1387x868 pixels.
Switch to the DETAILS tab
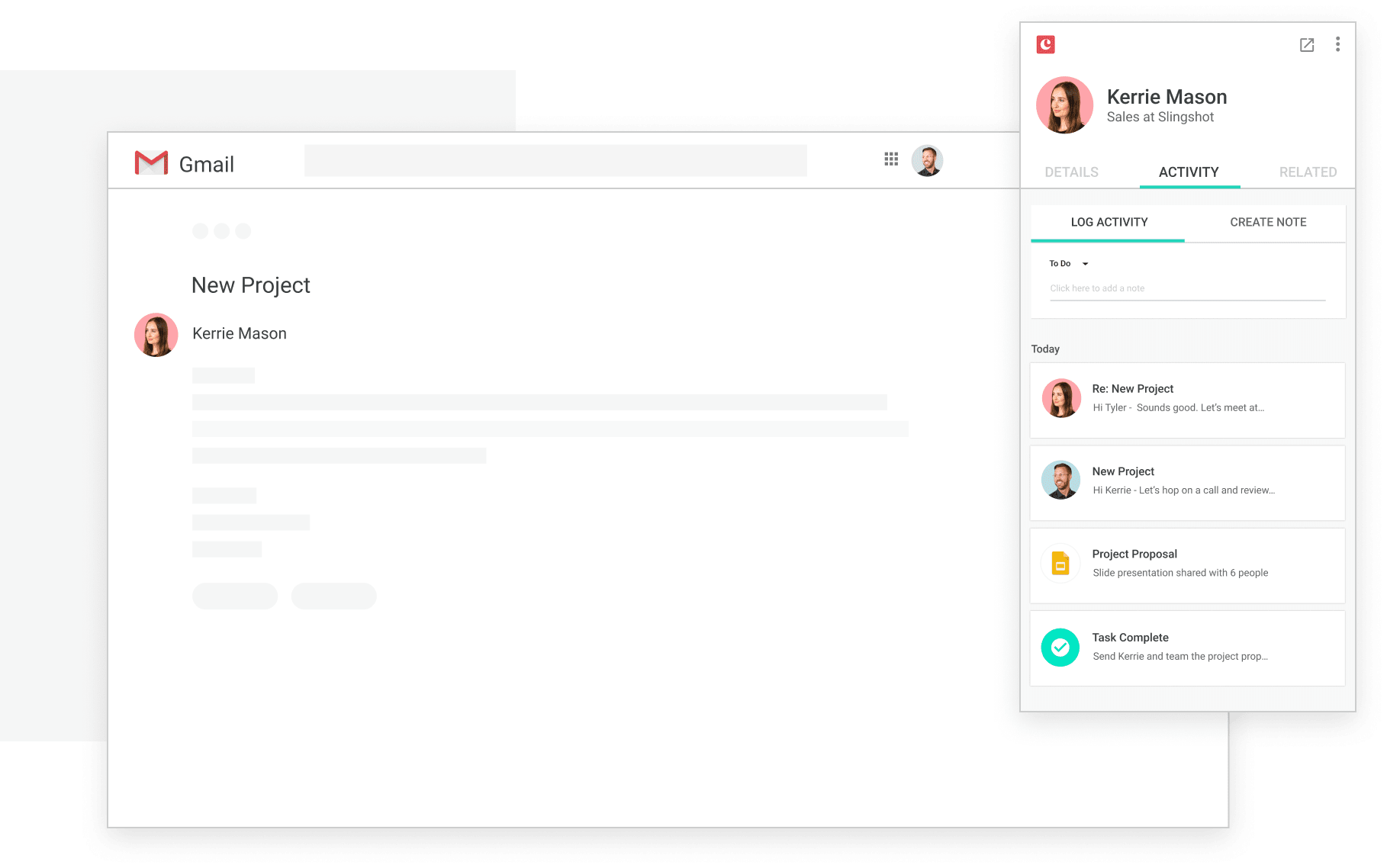pyautogui.click(x=1071, y=172)
